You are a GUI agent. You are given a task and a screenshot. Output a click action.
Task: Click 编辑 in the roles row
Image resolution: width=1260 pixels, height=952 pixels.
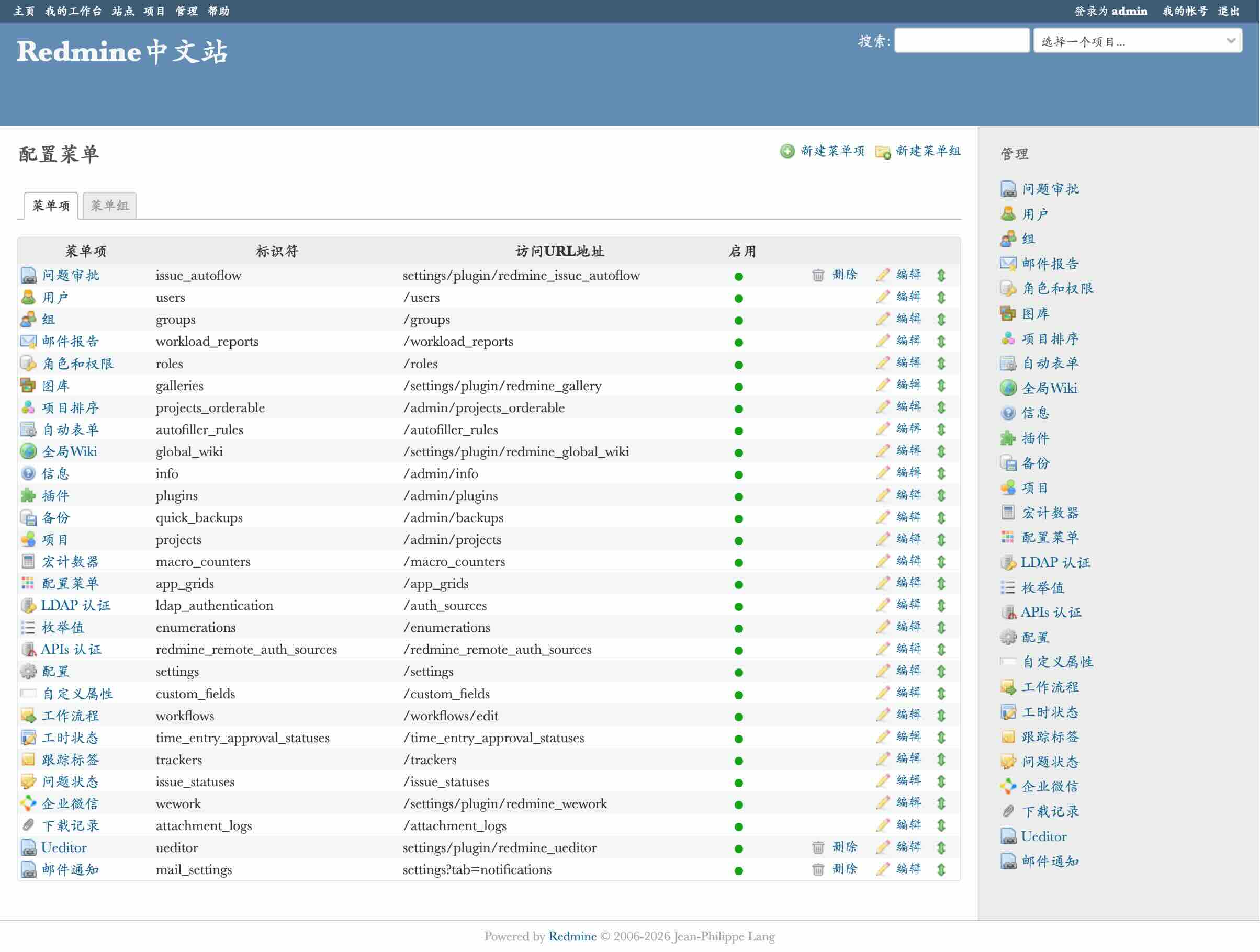point(908,362)
